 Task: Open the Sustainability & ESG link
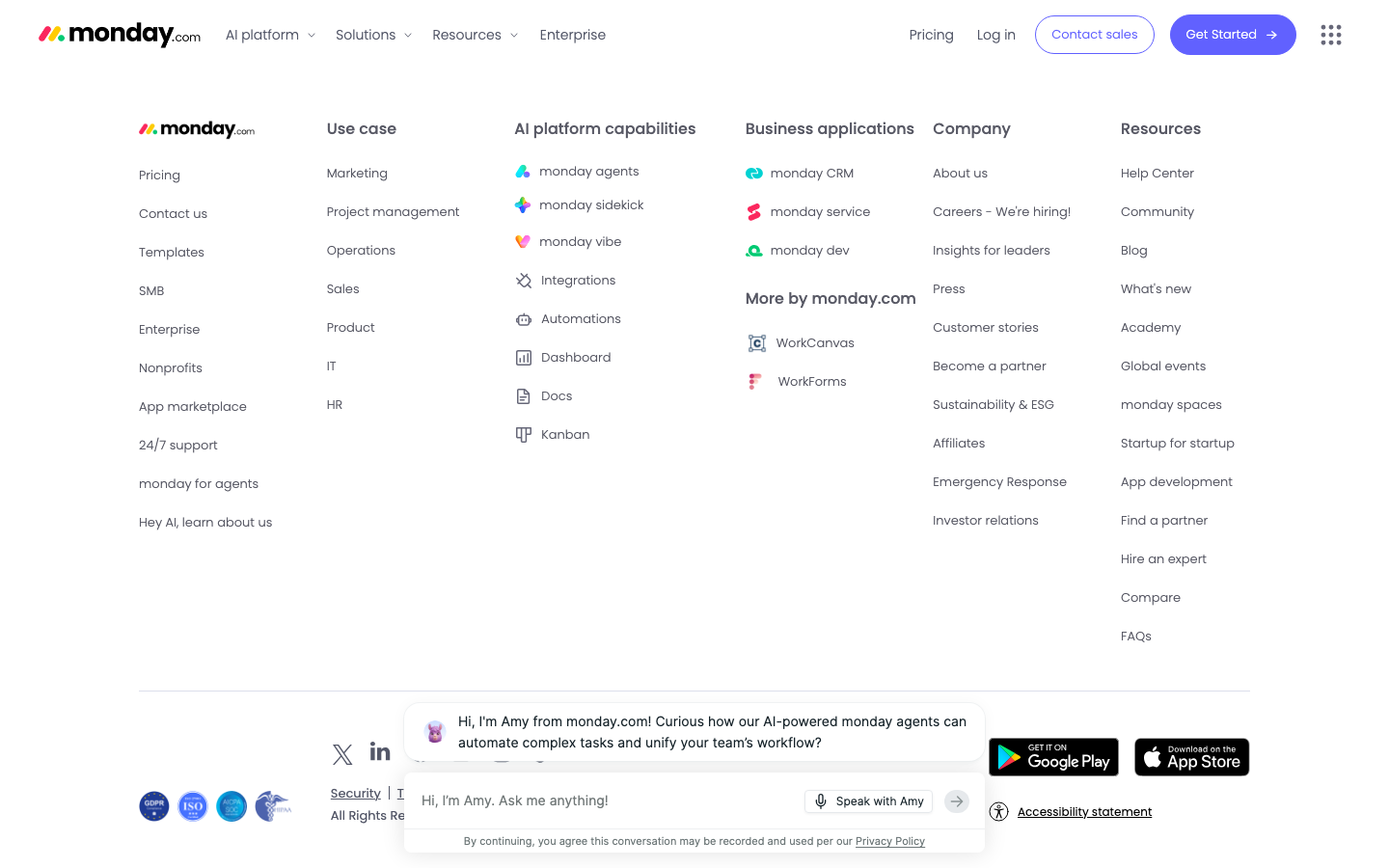click(x=994, y=405)
